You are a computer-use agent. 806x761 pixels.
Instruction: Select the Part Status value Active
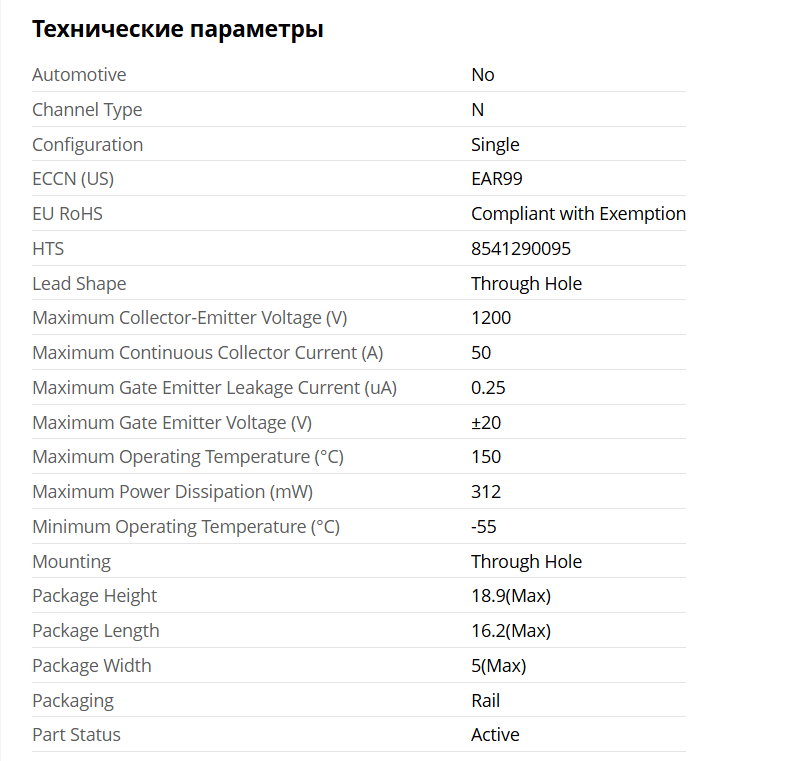click(495, 734)
